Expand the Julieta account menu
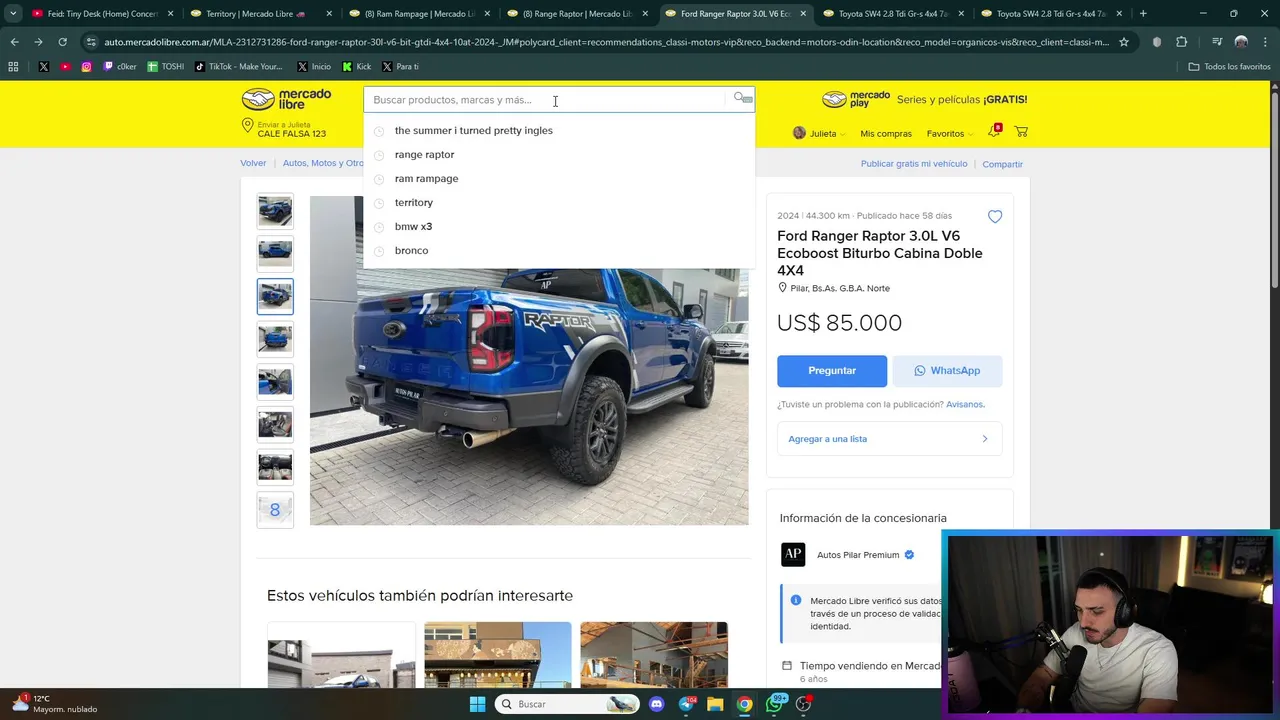Viewport: 1280px width, 720px height. 819,133
